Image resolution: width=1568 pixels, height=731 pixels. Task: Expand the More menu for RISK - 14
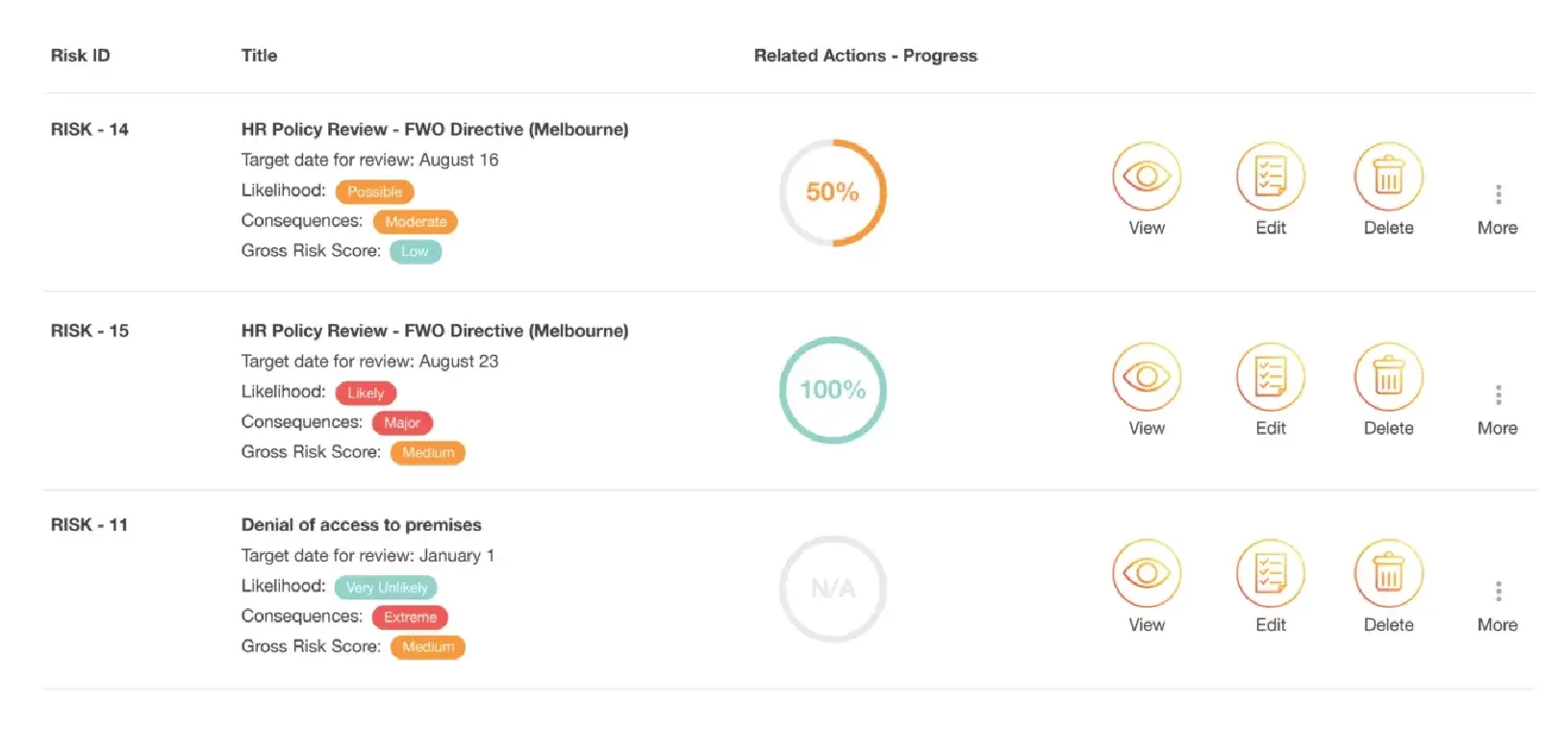pos(1498,195)
